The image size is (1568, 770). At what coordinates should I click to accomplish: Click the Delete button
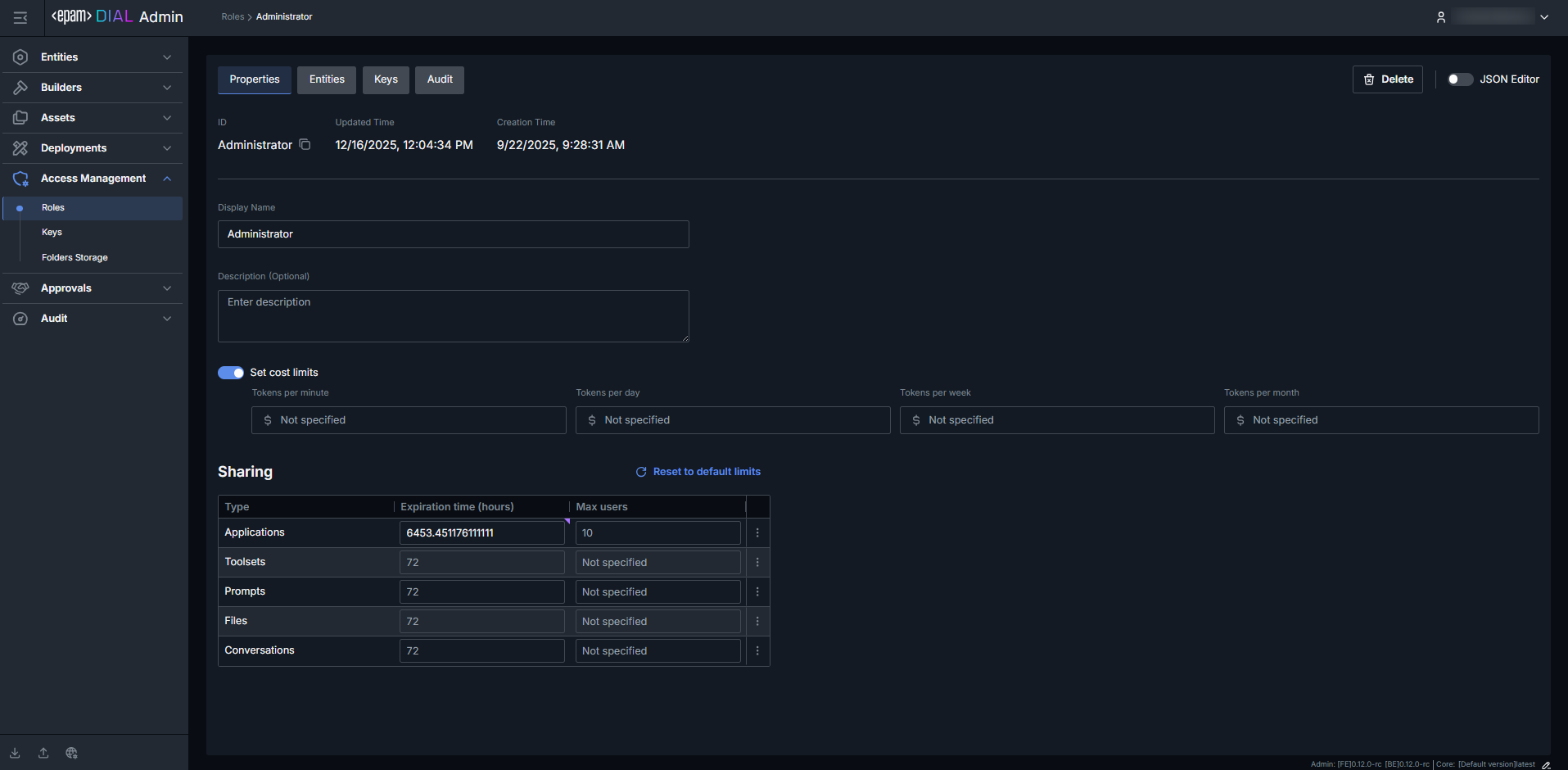(x=1388, y=79)
